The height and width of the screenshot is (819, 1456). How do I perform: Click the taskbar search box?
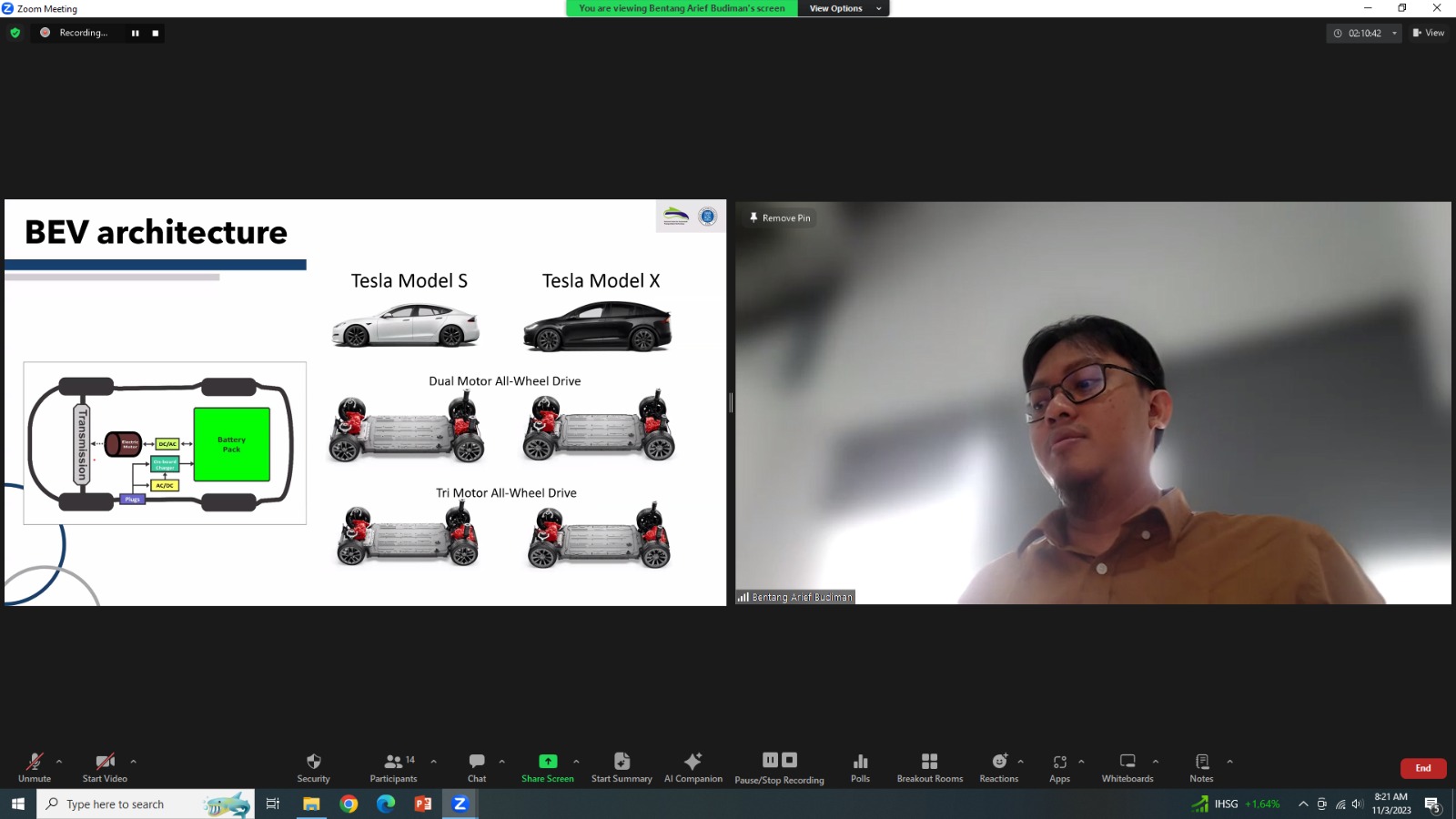coord(146,804)
